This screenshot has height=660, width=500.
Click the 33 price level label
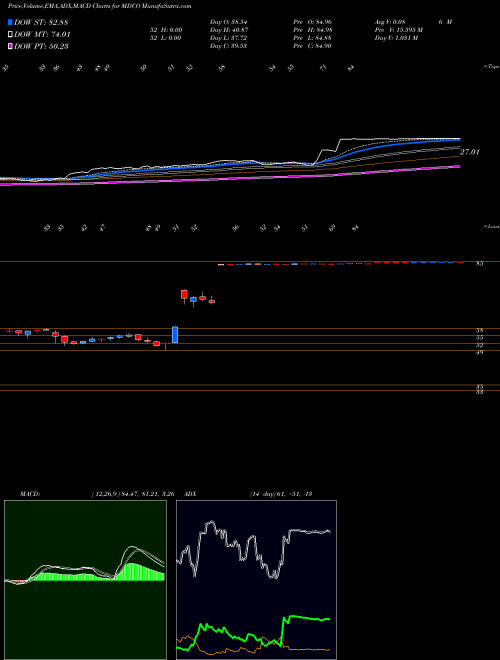[480, 392]
